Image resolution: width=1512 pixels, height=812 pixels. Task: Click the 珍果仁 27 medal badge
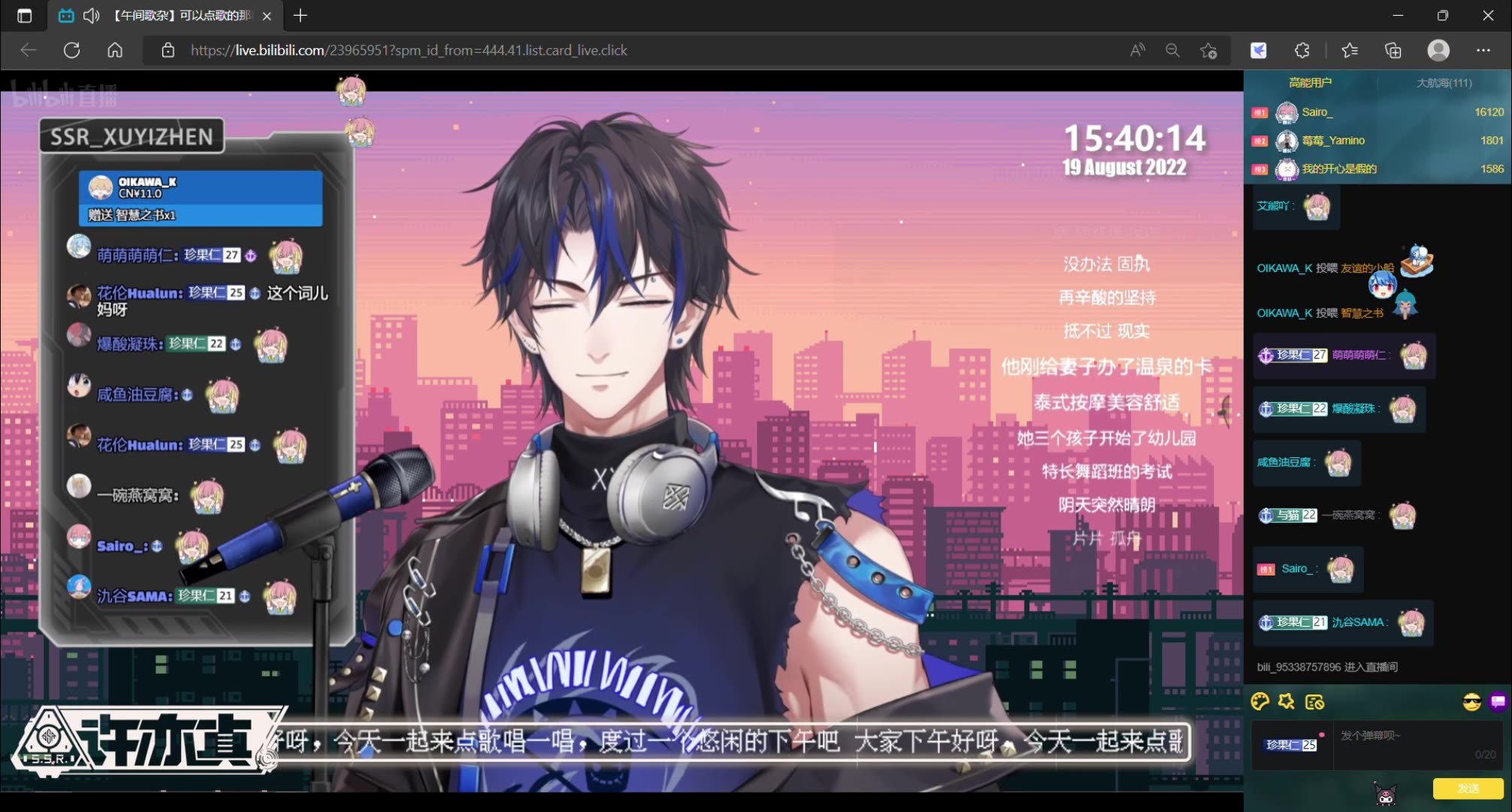point(1293,355)
